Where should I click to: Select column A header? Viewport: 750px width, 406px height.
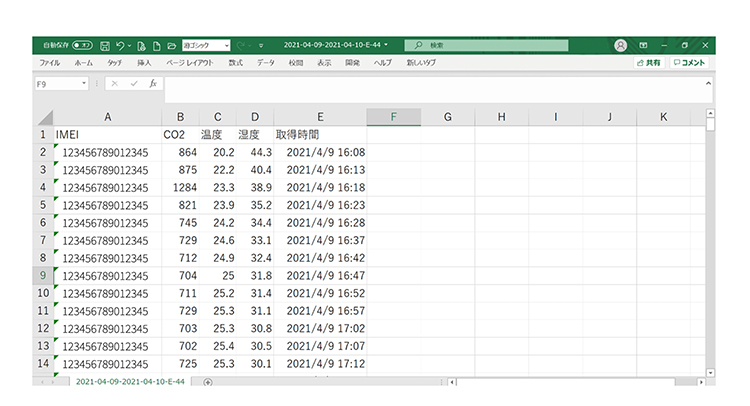tap(108, 117)
